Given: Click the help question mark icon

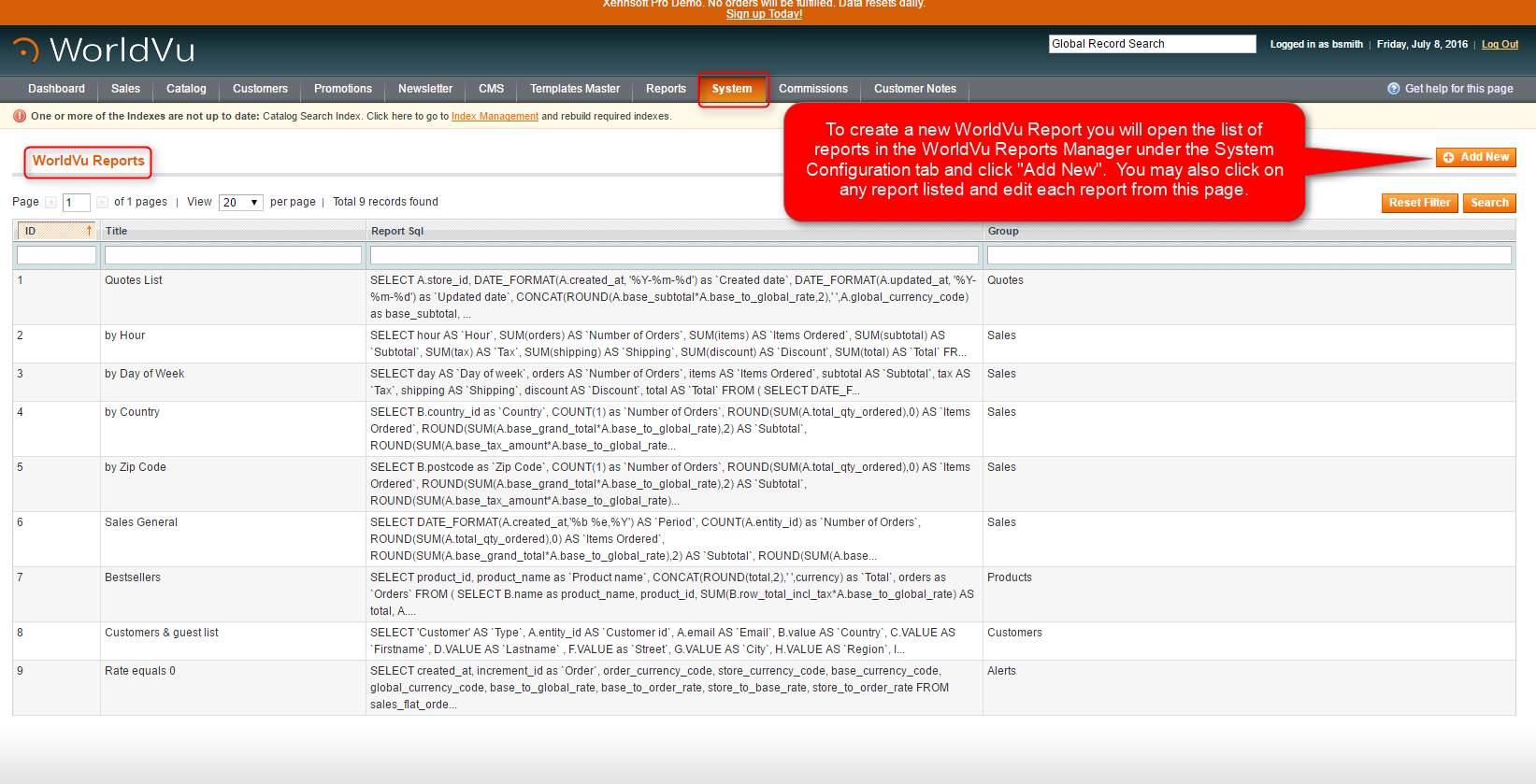Looking at the screenshot, I should 1394,89.
